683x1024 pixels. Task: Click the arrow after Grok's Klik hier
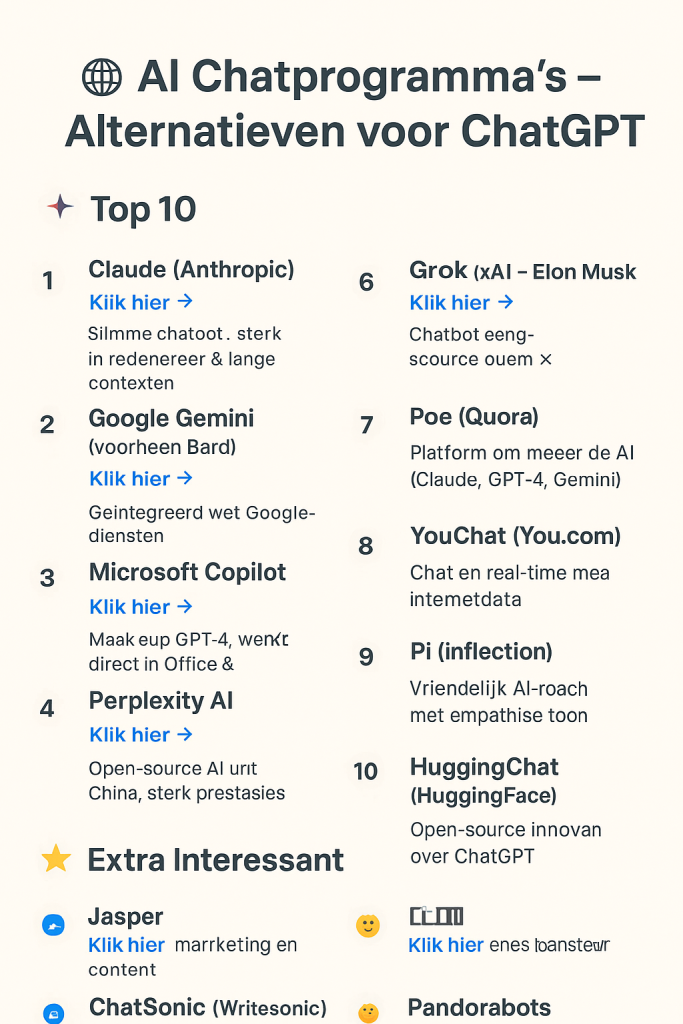tap(506, 302)
